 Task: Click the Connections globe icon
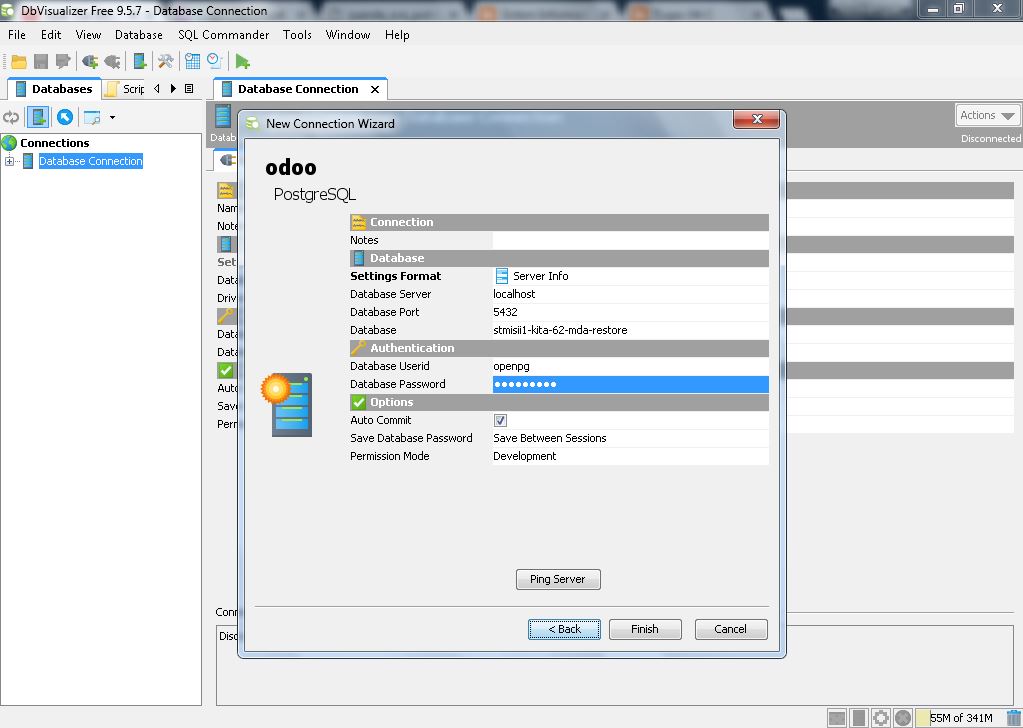click(x=9, y=142)
